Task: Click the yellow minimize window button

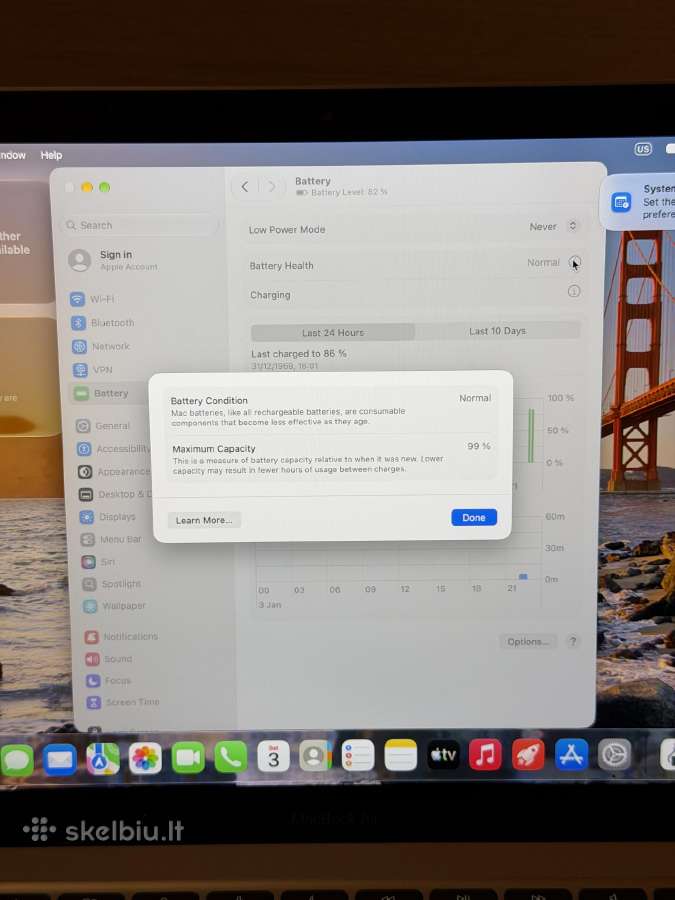Action: [87, 187]
